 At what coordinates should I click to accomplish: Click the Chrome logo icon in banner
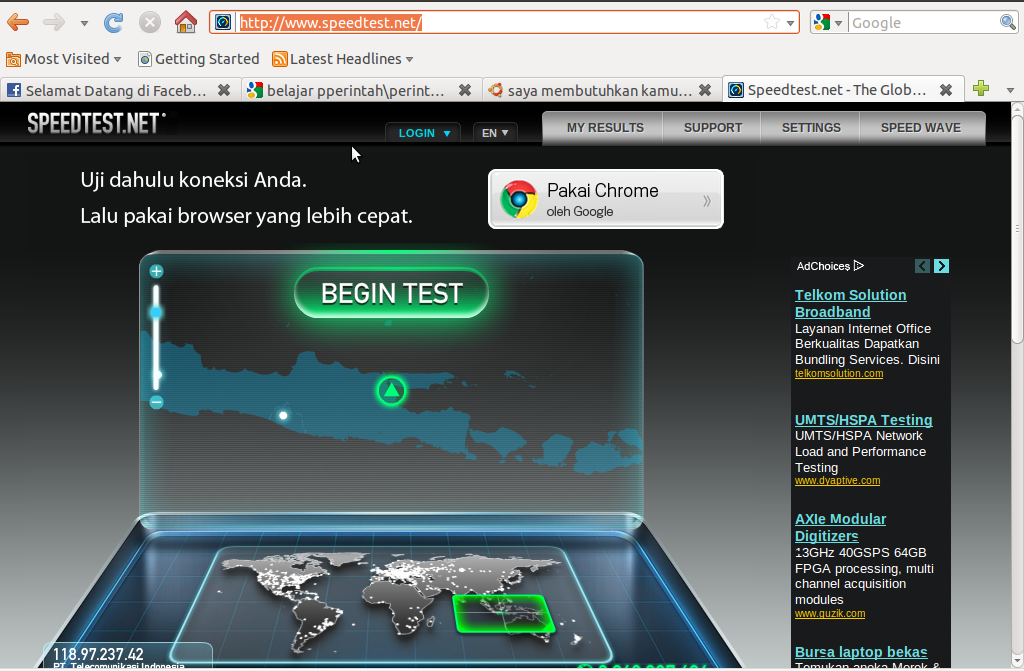click(x=519, y=199)
